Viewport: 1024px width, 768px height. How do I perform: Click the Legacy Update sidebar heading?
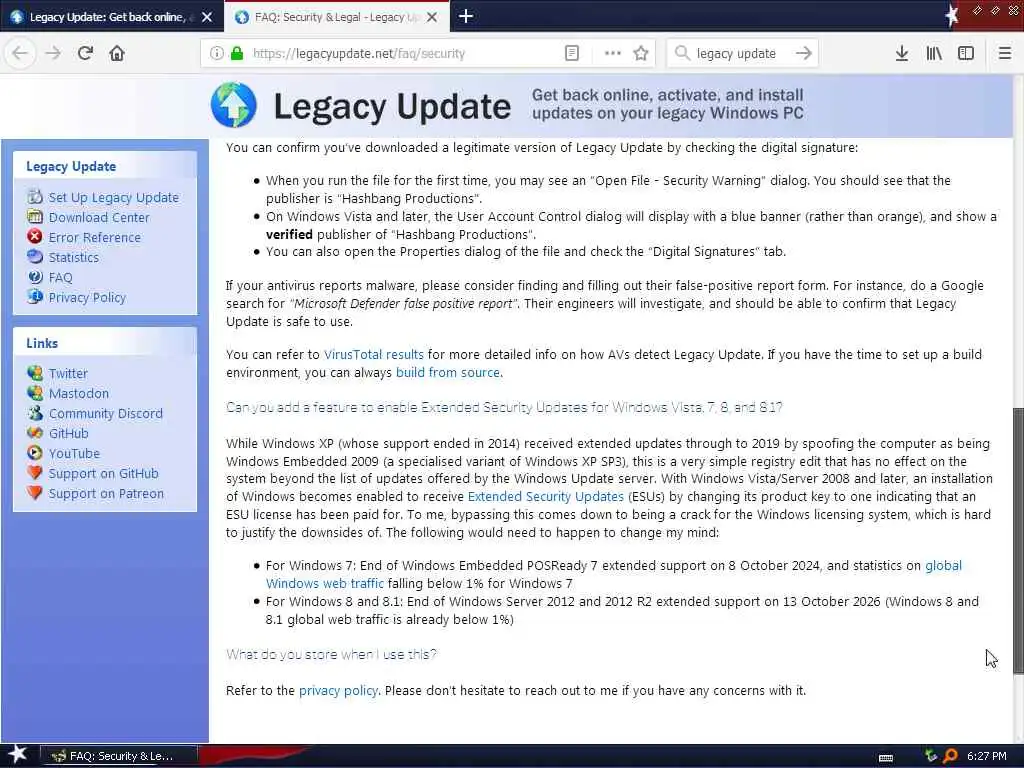tap(71, 167)
